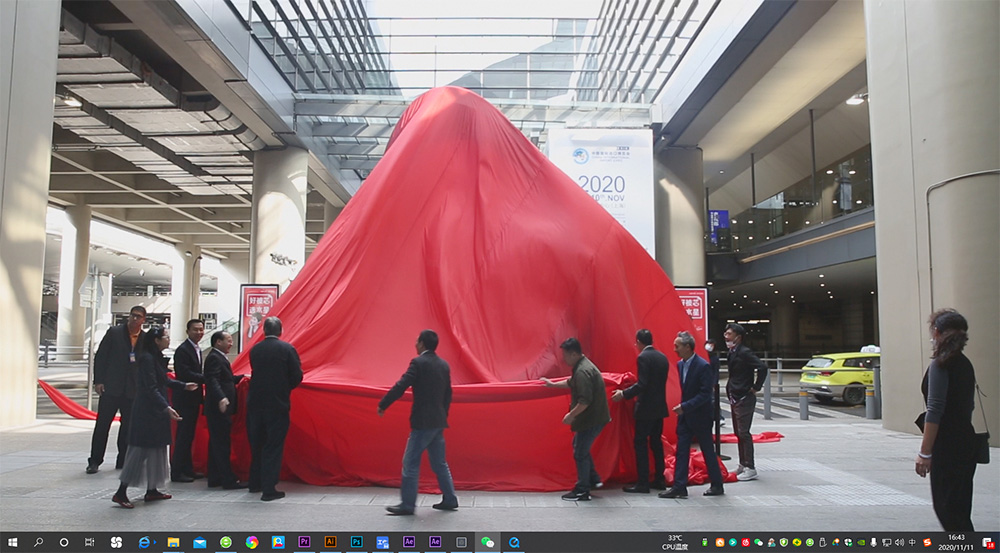Click the CPU temperature readout
Image resolution: width=1000 pixels, height=553 pixels.
(675, 542)
